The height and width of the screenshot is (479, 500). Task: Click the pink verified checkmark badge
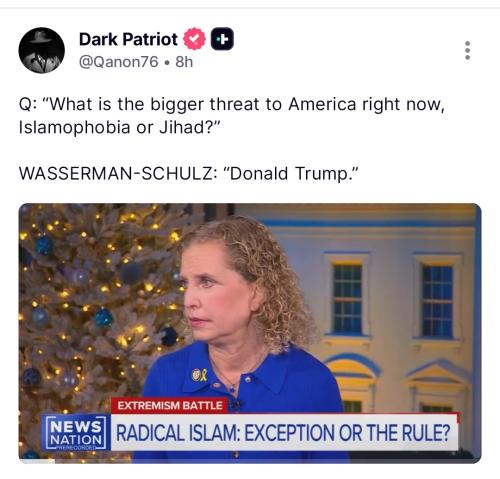point(194,39)
